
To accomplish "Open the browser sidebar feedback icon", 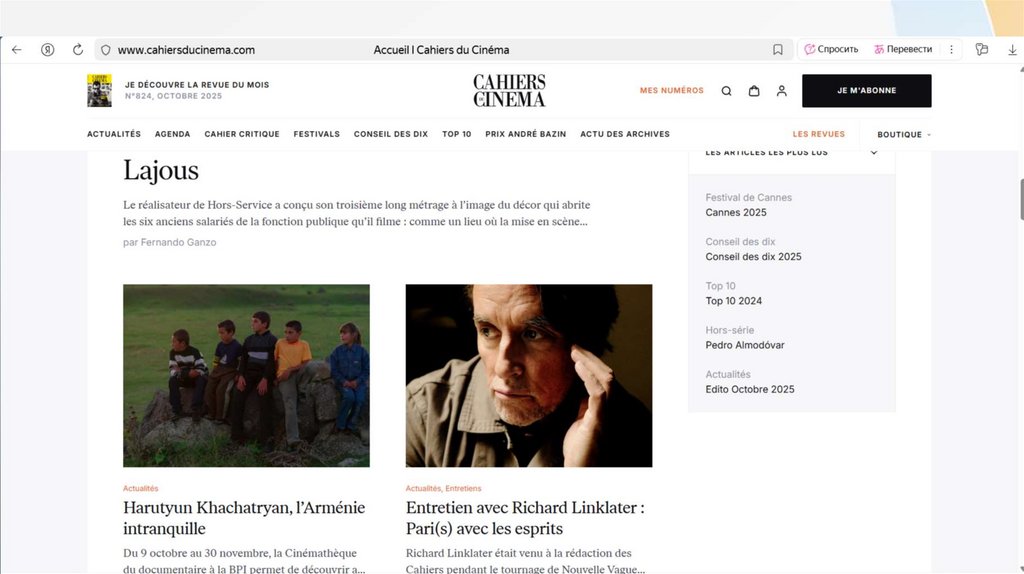I will pos(982,49).
